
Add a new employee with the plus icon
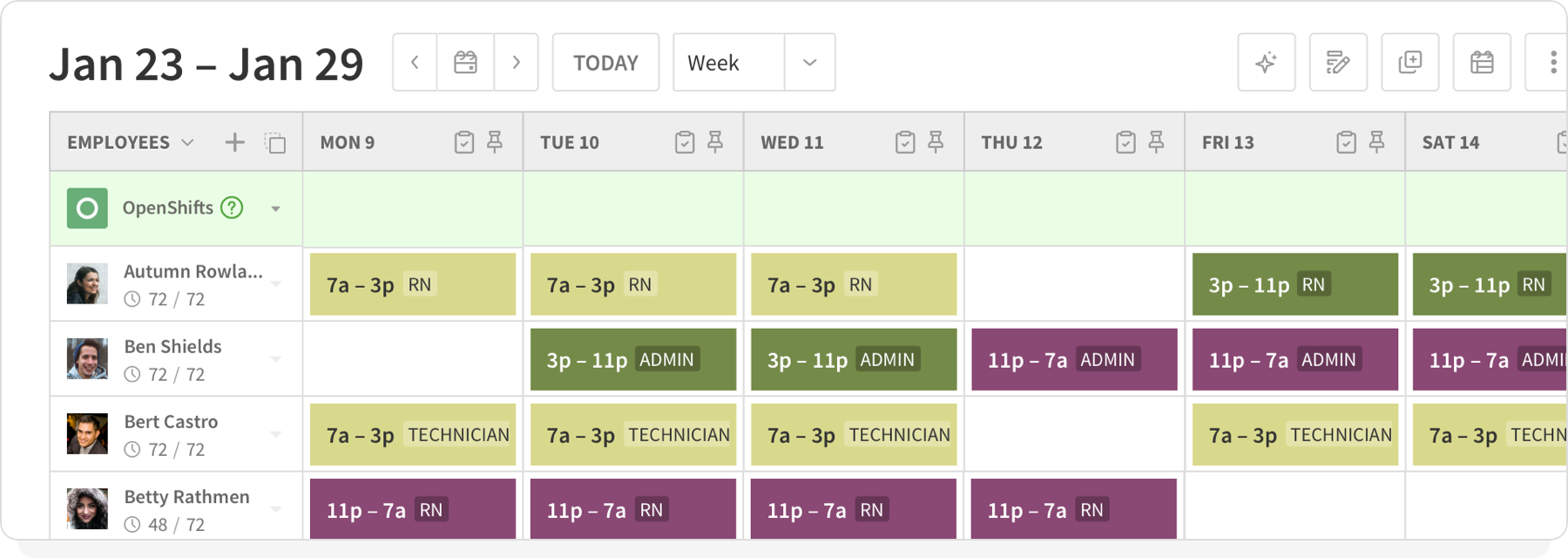(x=233, y=142)
